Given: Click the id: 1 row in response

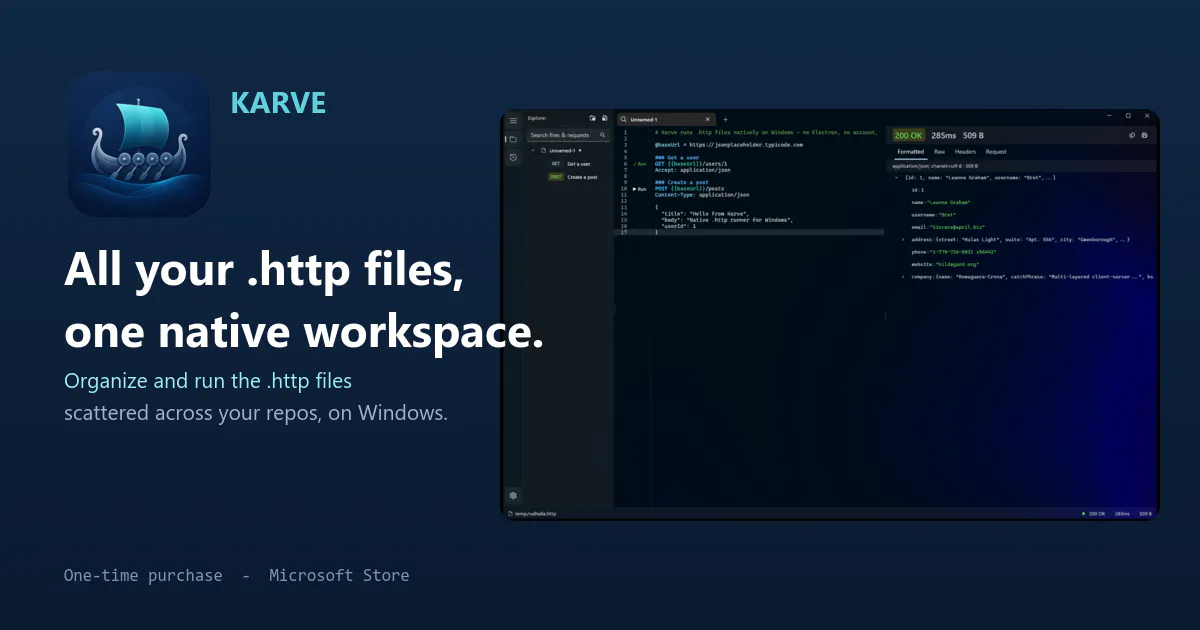Looking at the screenshot, I should point(918,189).
